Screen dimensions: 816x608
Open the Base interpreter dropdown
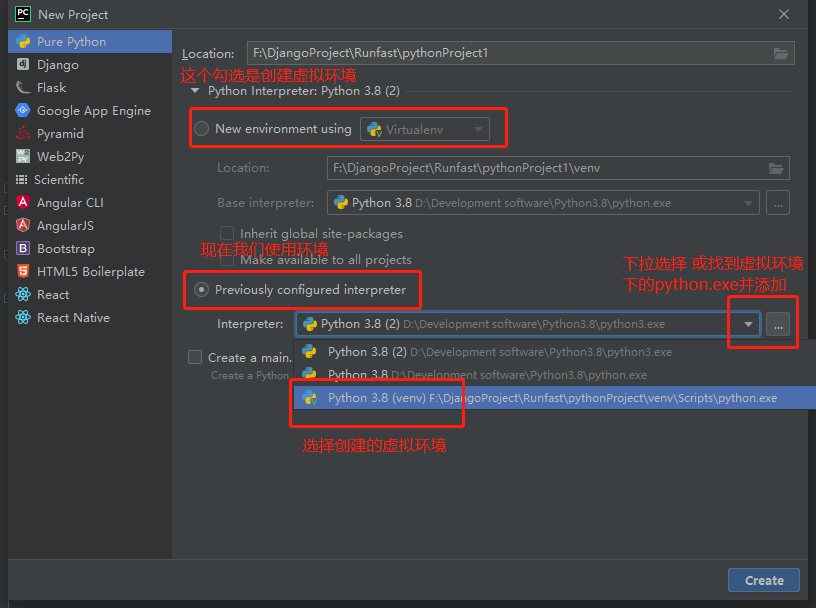click(543, 203)
